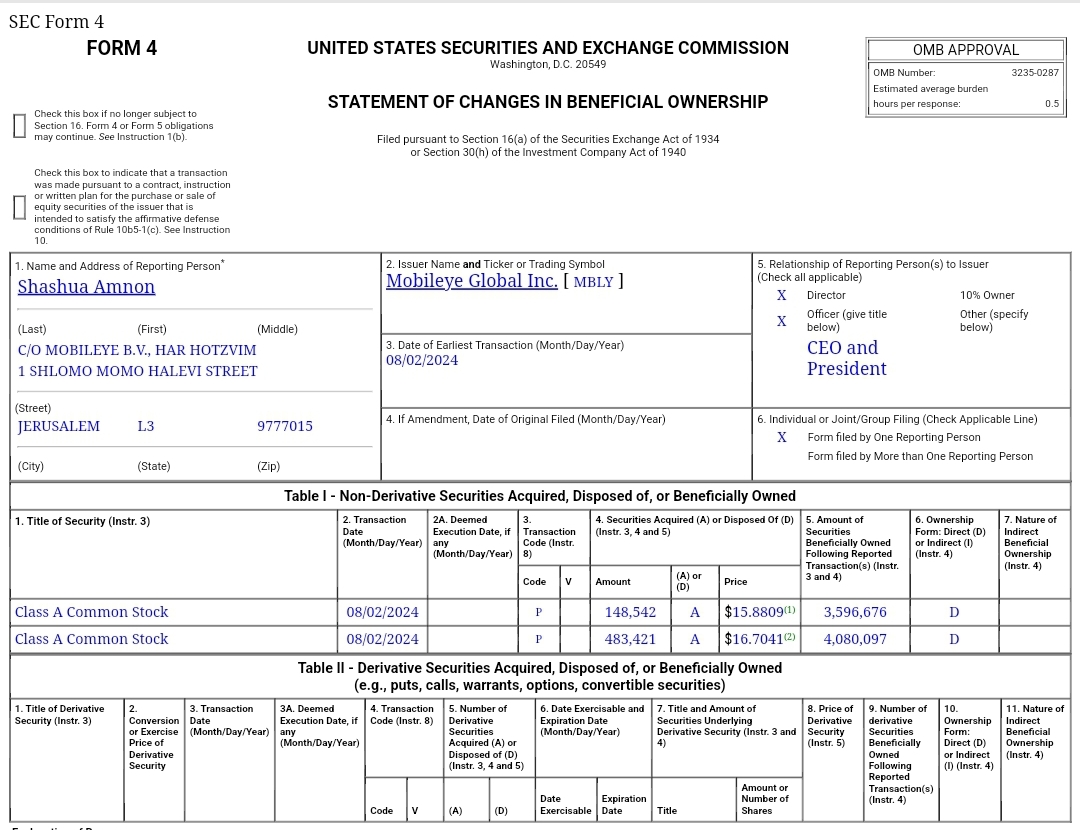Click the zip code 9777015
This screenshot has height=830, width=1080.
(285, 426)
